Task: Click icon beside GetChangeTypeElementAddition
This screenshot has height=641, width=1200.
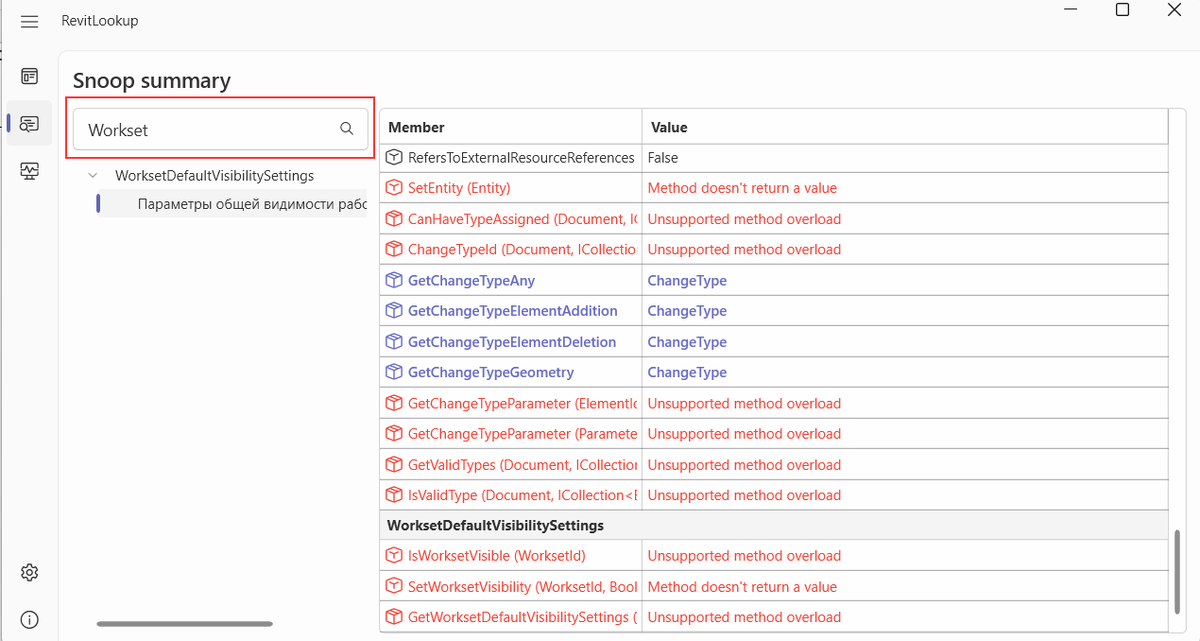Action: (394, 311)
